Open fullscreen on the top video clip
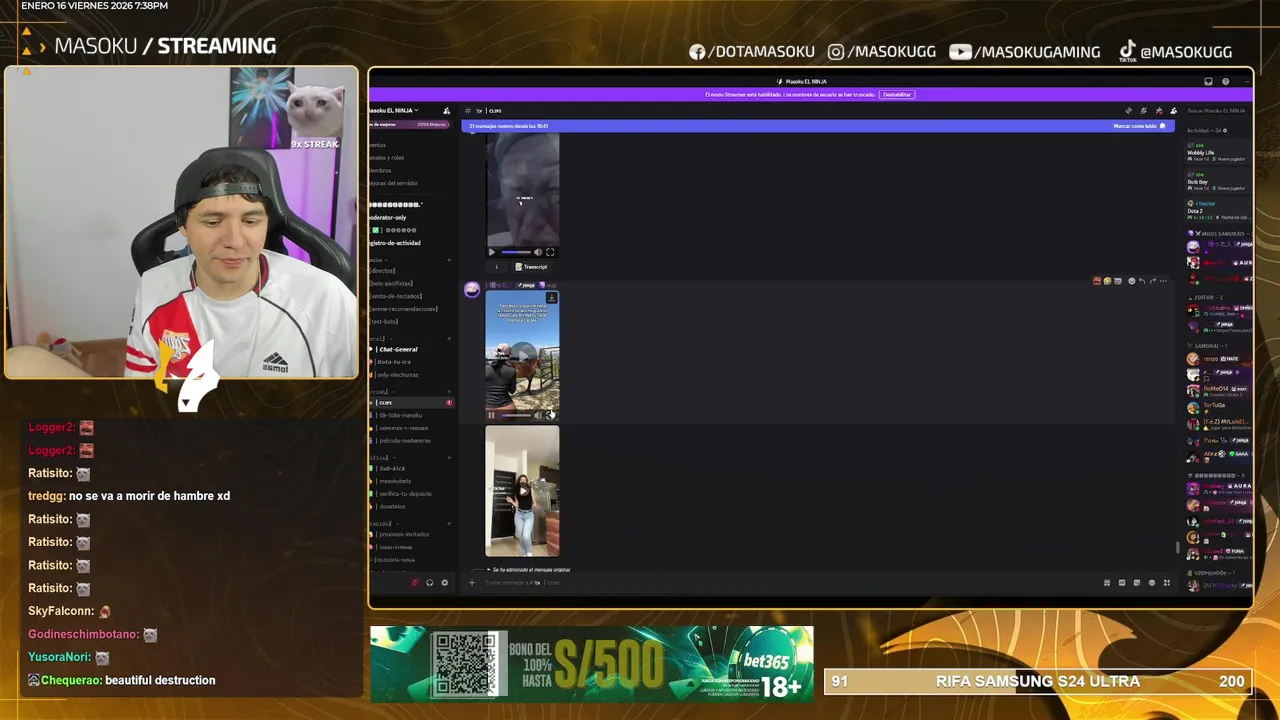The width and height of the screenshot is (1280, 720). point(550,252)
